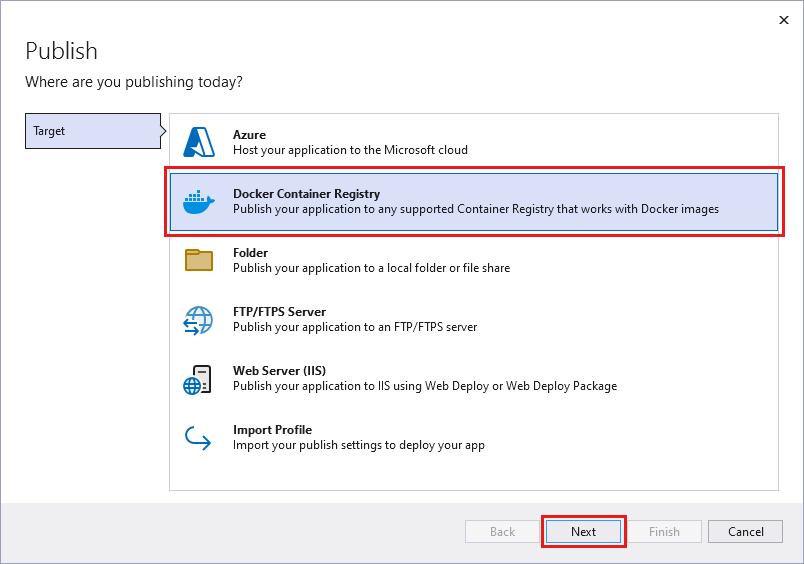Screen dimensions: 804x564
Task: Select FTP/FTPS Server title text
Action: click(x=279, y=312)
